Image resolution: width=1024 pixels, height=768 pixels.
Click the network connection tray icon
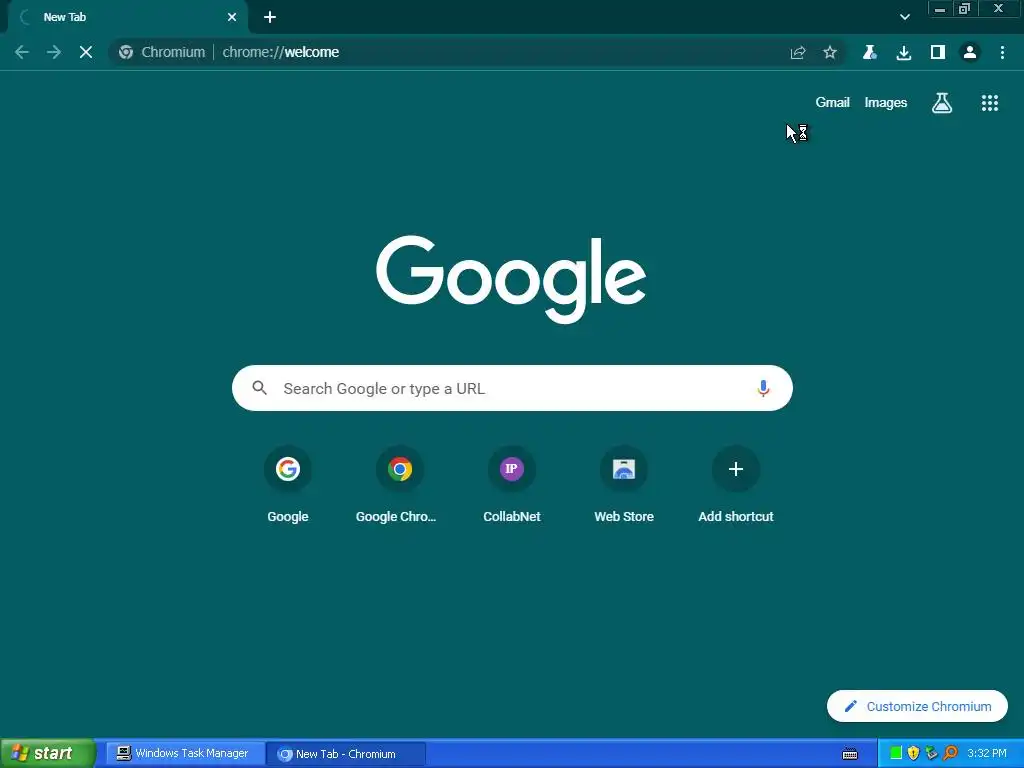click(931, 753)
